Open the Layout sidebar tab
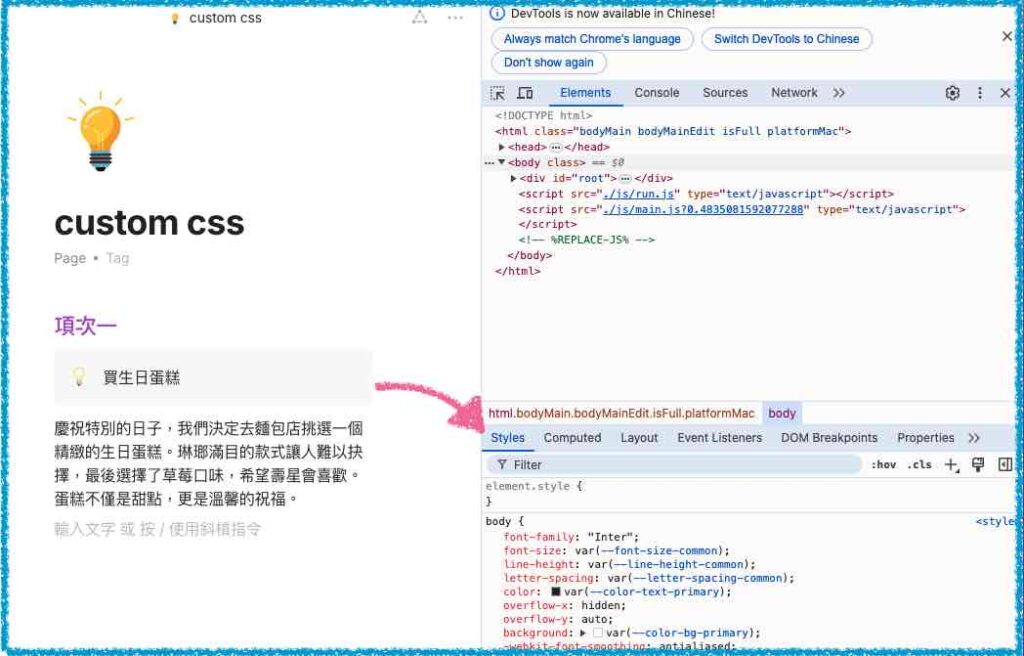The width and height of the screenshot is (1024, 656). tap(639, 438)
